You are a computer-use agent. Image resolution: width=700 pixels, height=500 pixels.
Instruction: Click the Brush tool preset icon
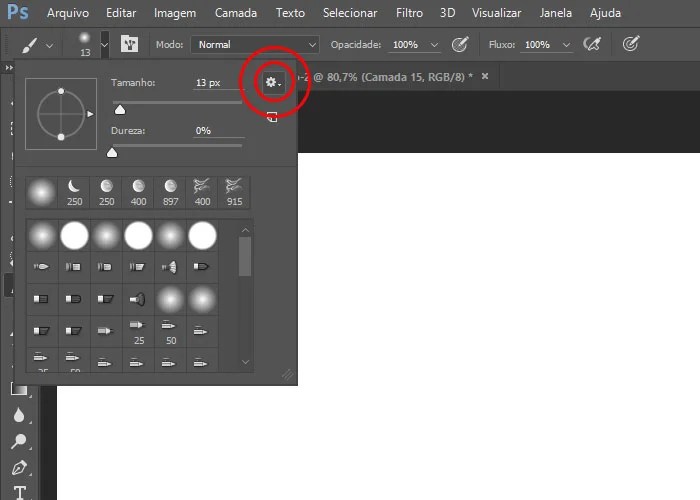tap(29, 45)
